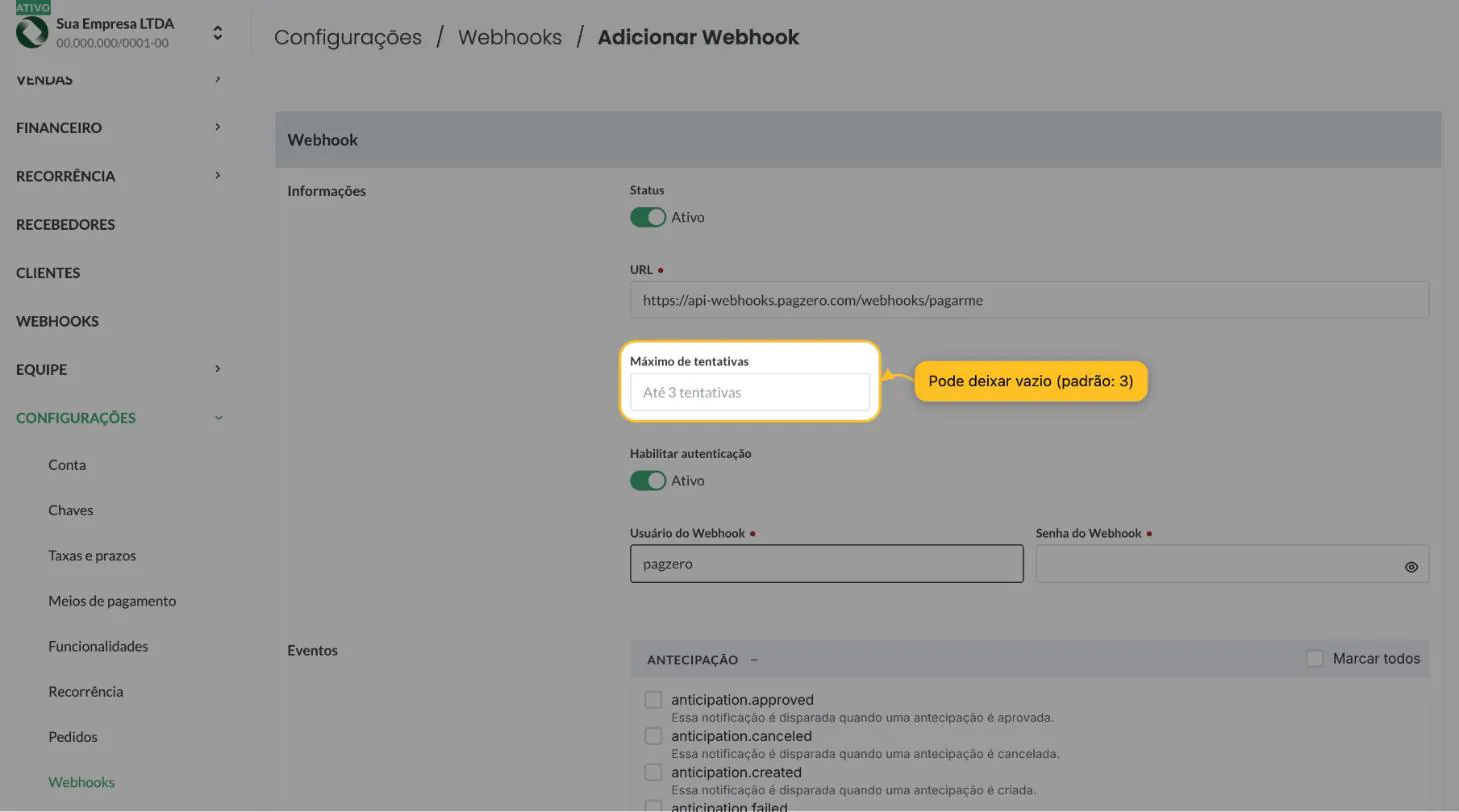Image resolution: width=1459 pixels, height=812 pixels.
Task: Click the URL input field
Action: [1029, 300]
